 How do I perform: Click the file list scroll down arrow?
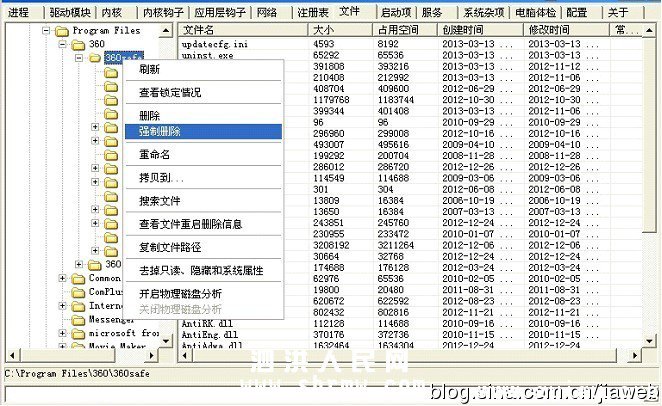point(649,341)
